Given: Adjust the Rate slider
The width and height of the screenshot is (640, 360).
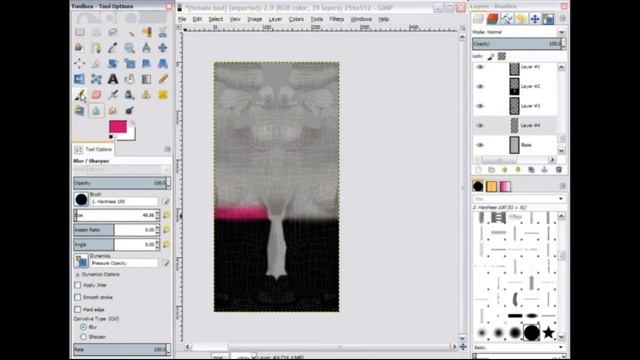Looking at the screenshot, I should [122, 349].
